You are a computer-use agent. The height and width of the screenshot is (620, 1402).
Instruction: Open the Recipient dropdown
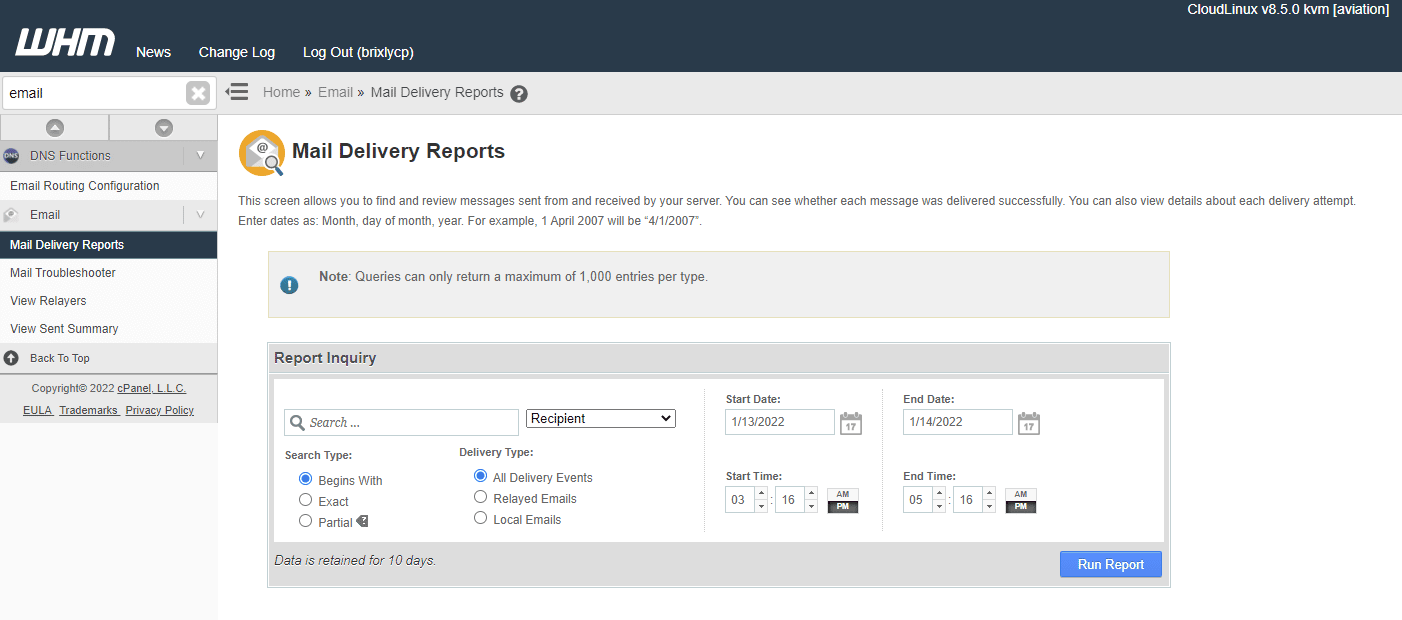coord(601,419)
